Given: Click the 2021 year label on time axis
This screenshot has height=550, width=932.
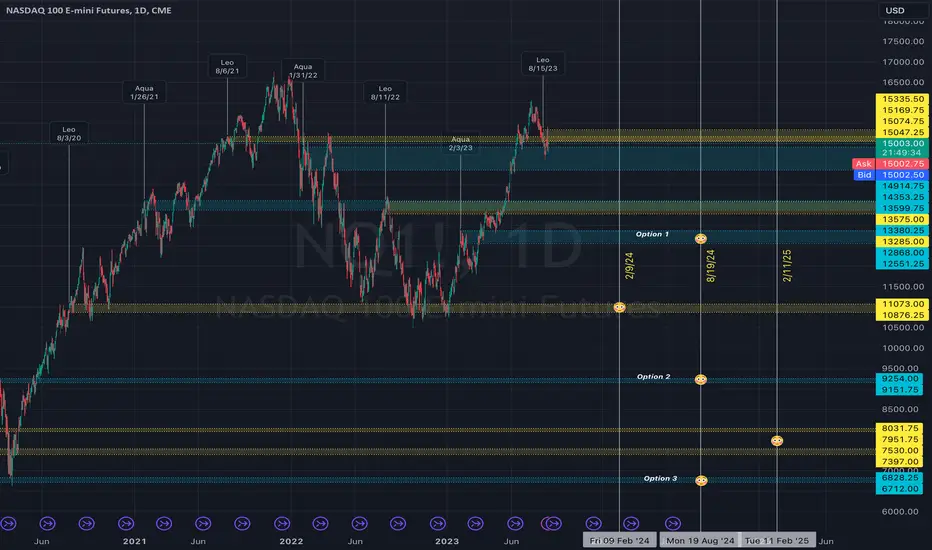Looking at the screenshot, I should pos(134,541).
